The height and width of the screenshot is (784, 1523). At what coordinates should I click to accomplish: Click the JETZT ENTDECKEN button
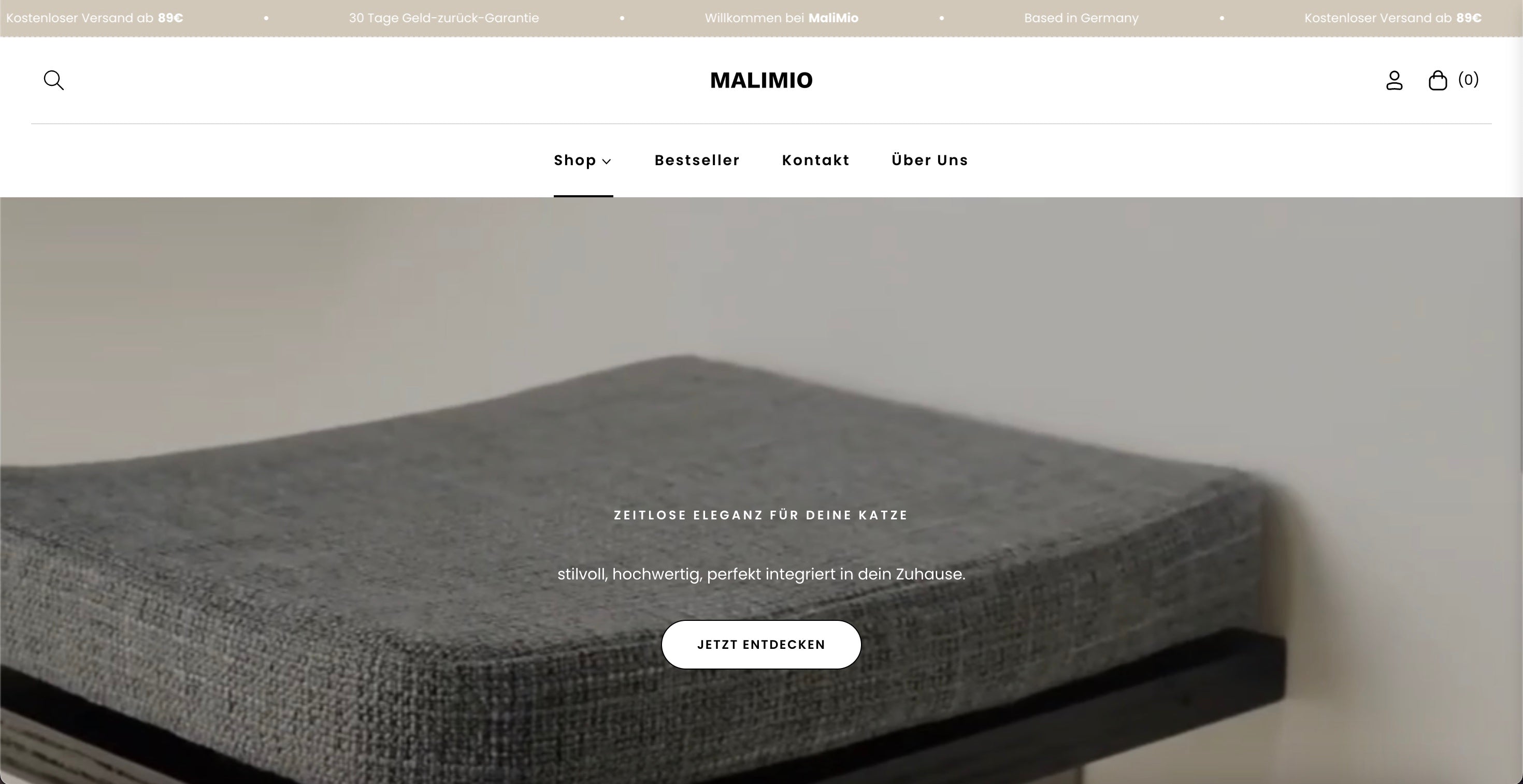click(x=761, y=645)
